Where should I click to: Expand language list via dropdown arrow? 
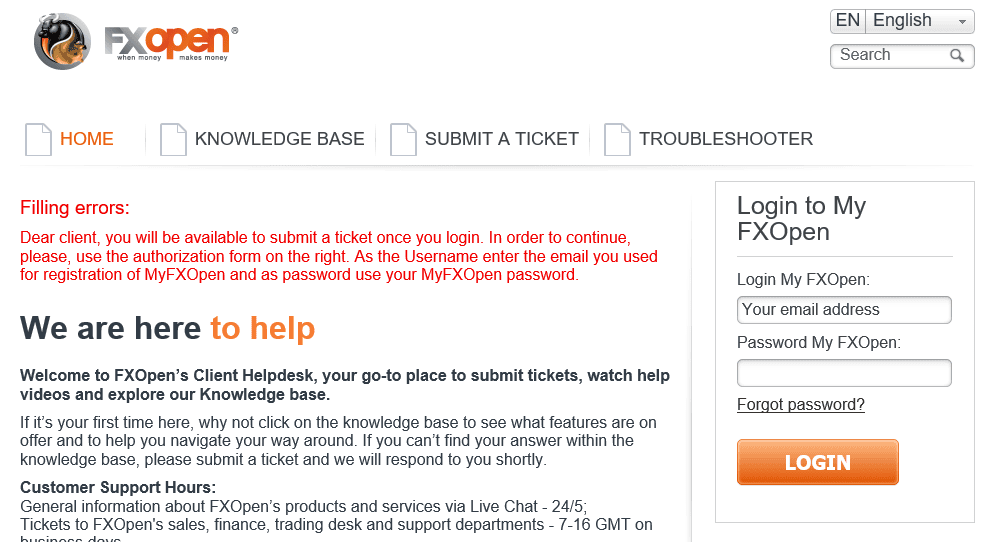coord(962,22)
